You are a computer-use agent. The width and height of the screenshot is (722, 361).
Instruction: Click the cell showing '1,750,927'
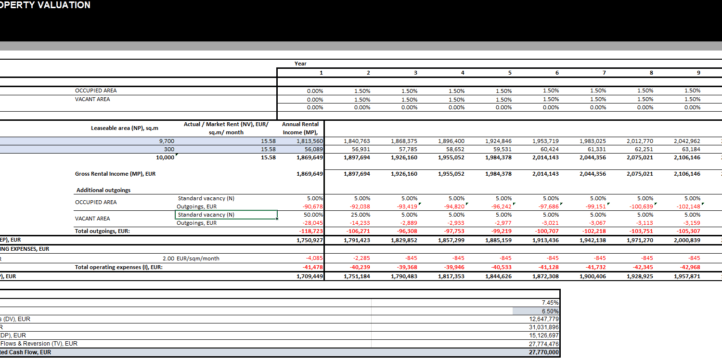coord(311,240)
